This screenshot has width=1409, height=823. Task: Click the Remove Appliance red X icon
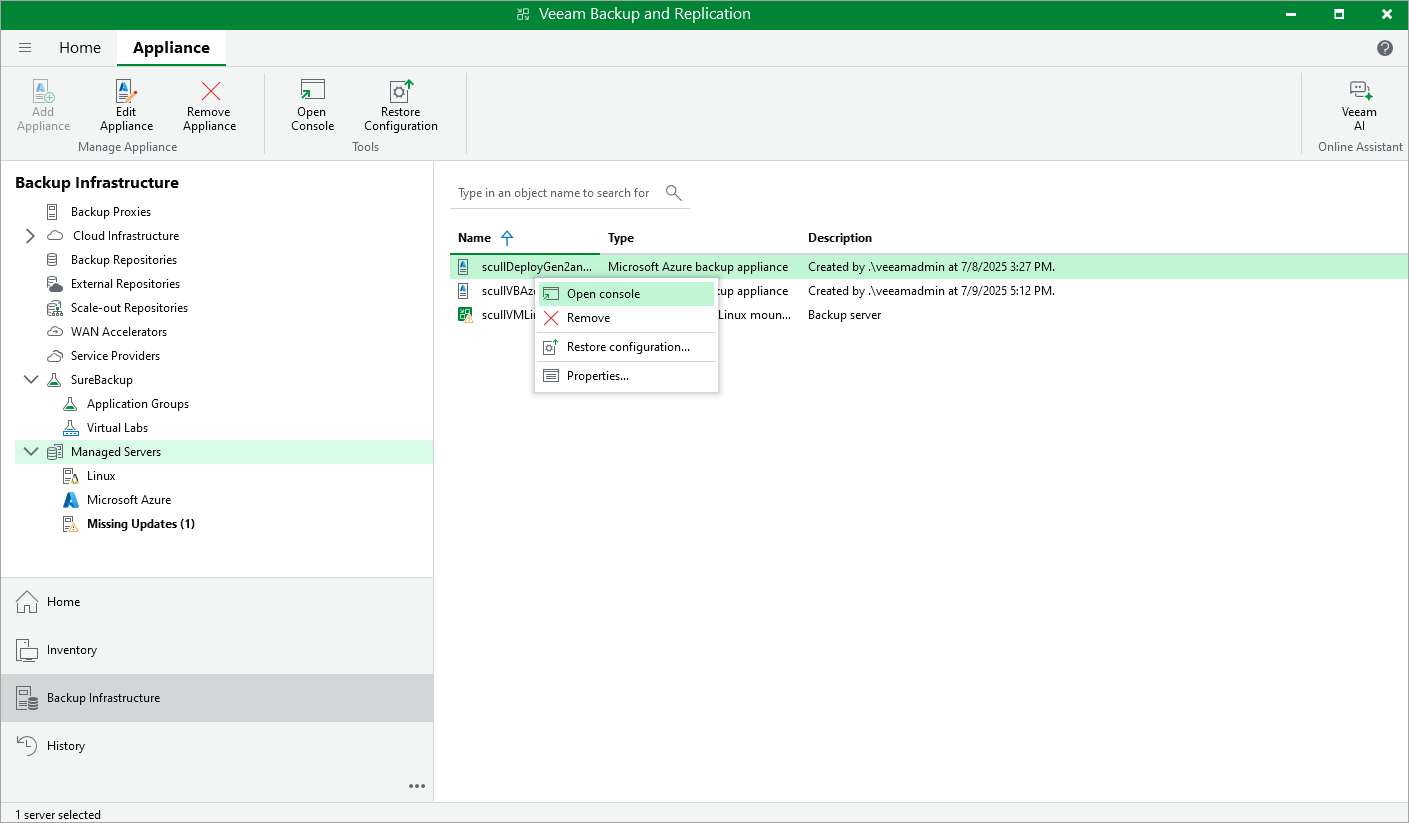tap(210, 91)
